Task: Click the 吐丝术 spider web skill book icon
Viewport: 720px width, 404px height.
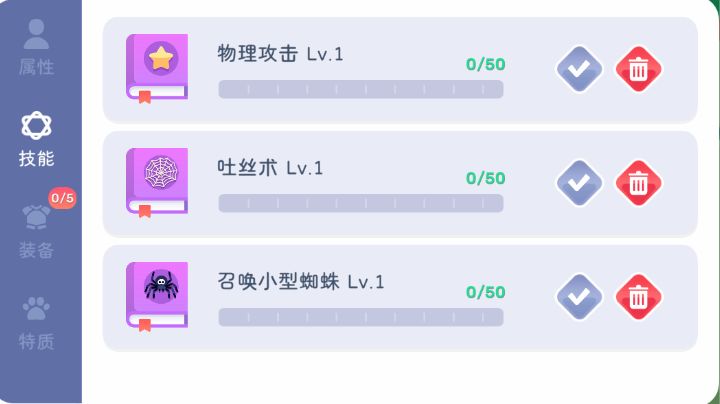Action: pos(157,181)
